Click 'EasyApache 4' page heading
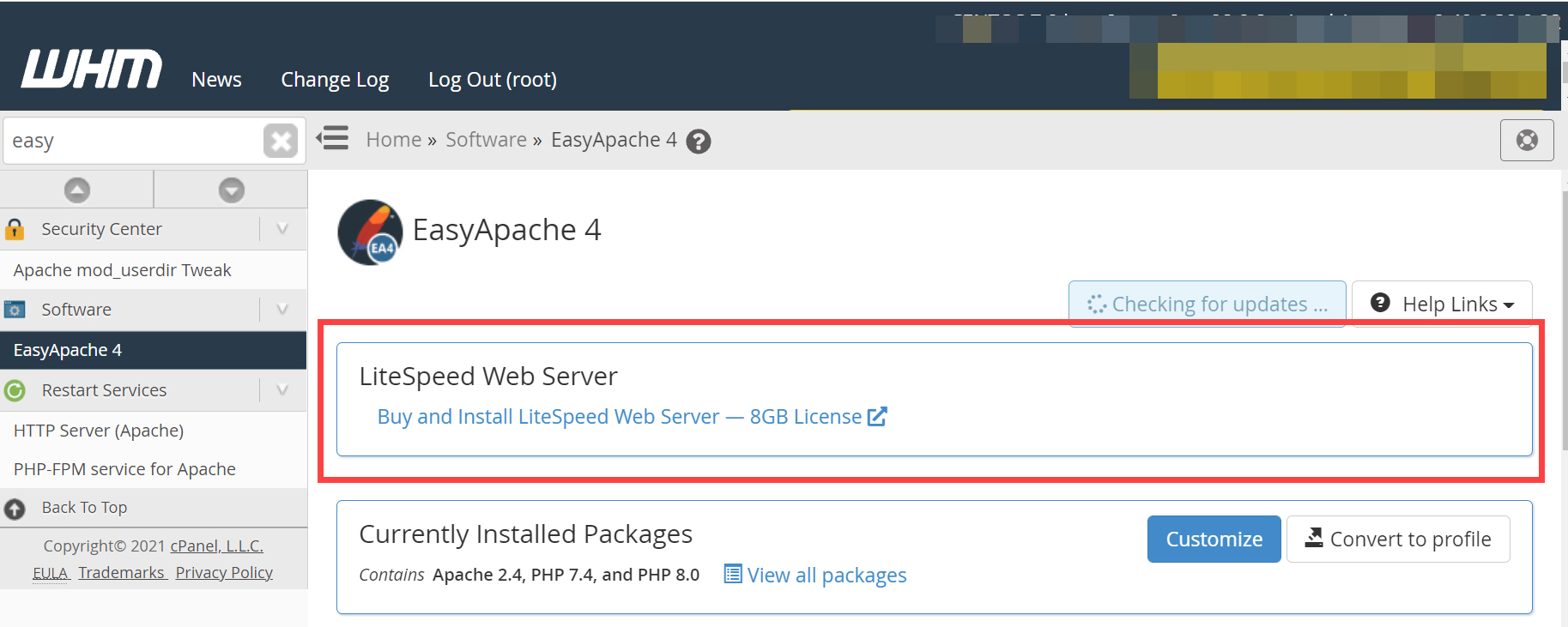Screen dimensions: 1568x627 (506, 230)
